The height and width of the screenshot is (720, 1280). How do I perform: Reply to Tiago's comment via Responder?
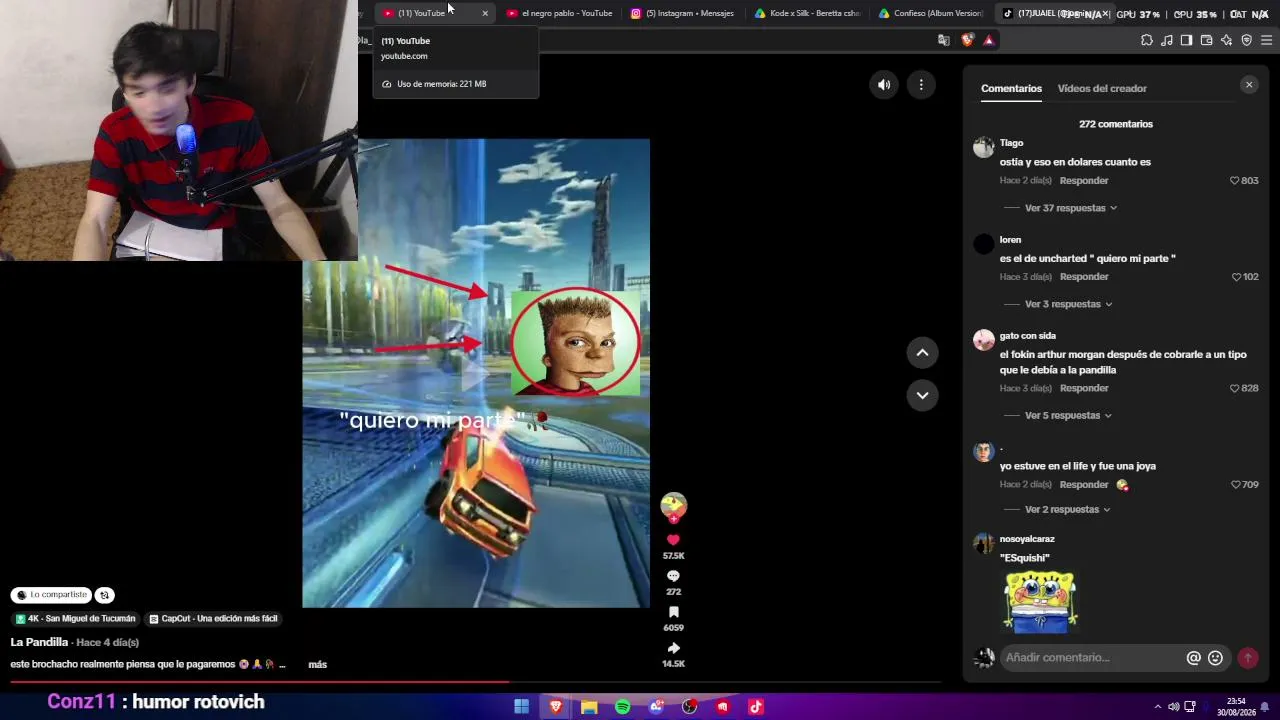point(1084,181)
